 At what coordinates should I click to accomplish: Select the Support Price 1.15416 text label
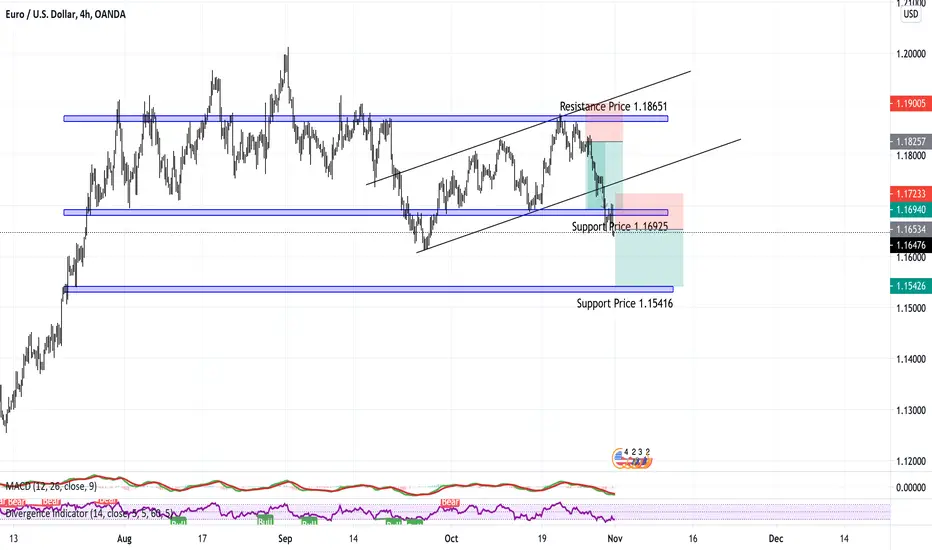(x=625, y=303)
